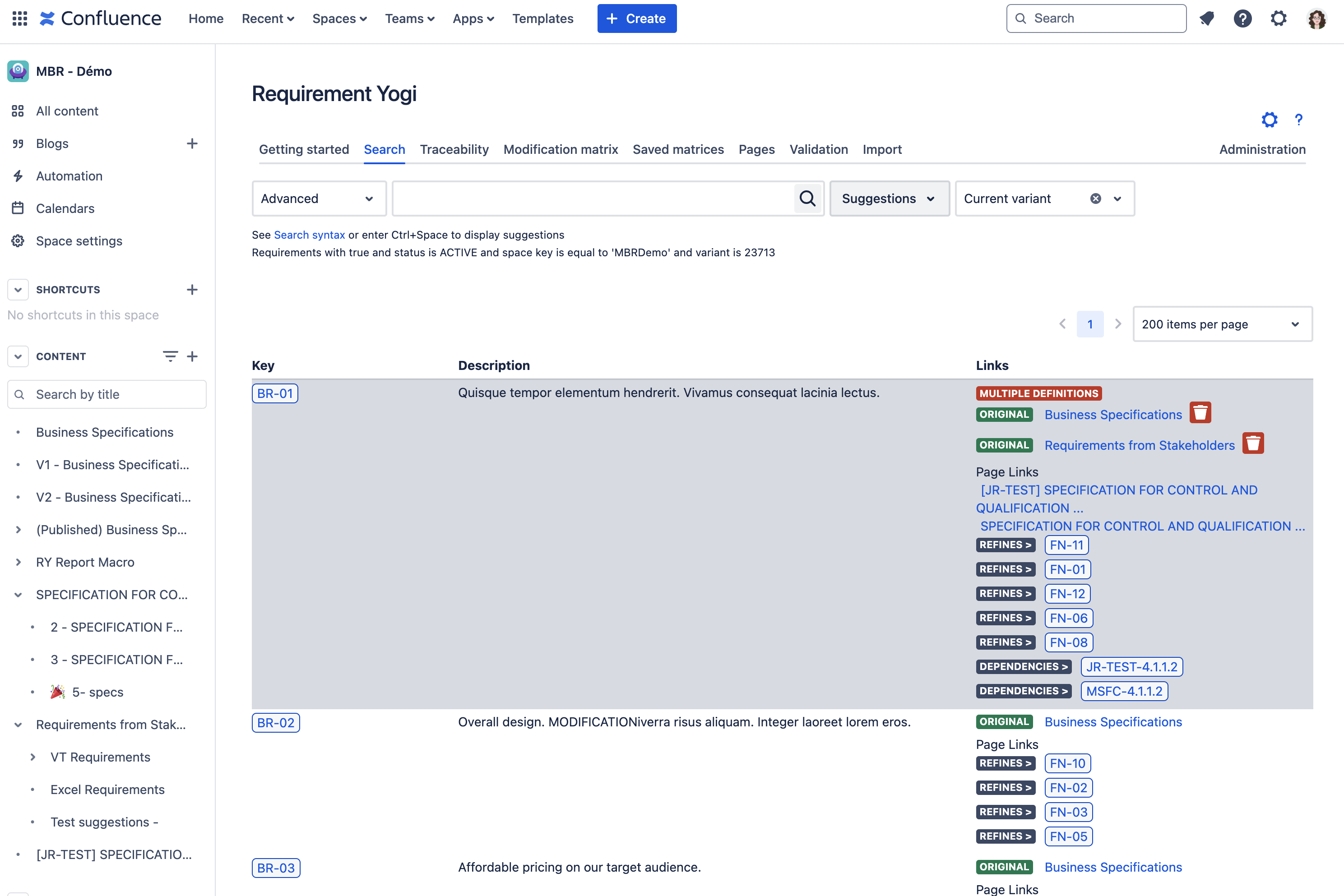Open Requirement Yogi settings gear
Viewport: 1344px width, 896px height.
pyautogui.click(x=1270, y=120)
